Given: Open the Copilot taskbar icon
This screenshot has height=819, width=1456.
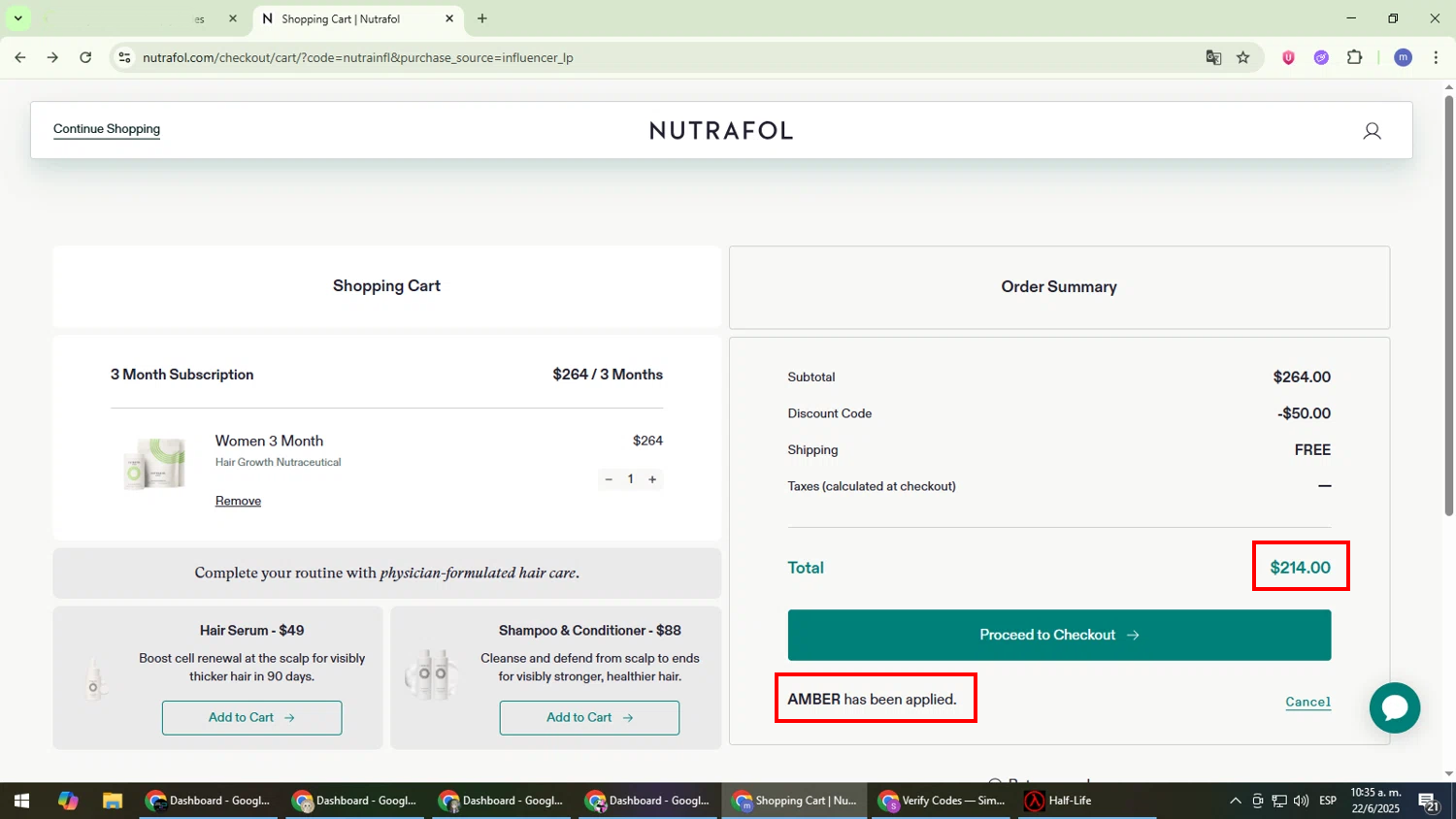Looking at the screenshot, I should (x=68, y=801).
